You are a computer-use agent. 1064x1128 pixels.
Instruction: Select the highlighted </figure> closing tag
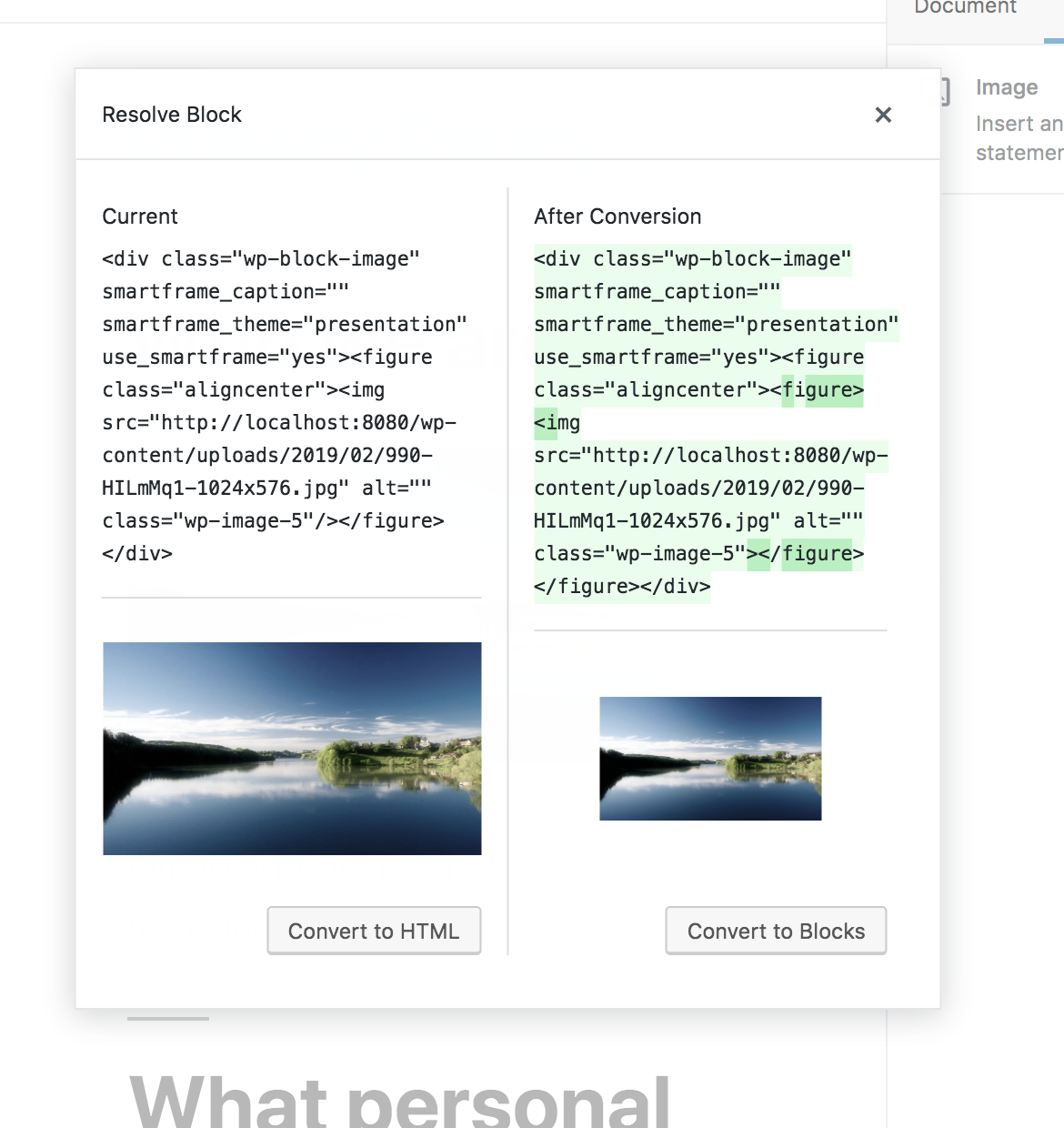[x=816, y=554]
